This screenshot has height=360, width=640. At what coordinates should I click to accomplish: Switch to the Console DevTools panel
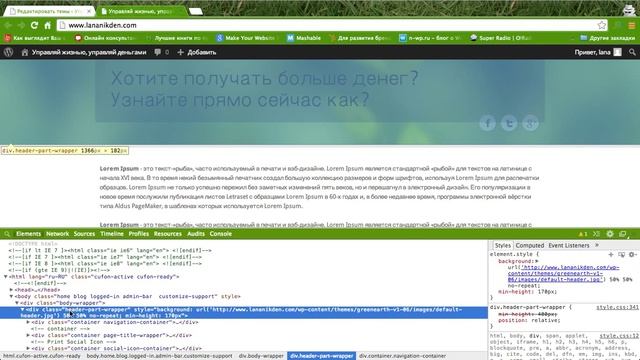click(220, 234)
